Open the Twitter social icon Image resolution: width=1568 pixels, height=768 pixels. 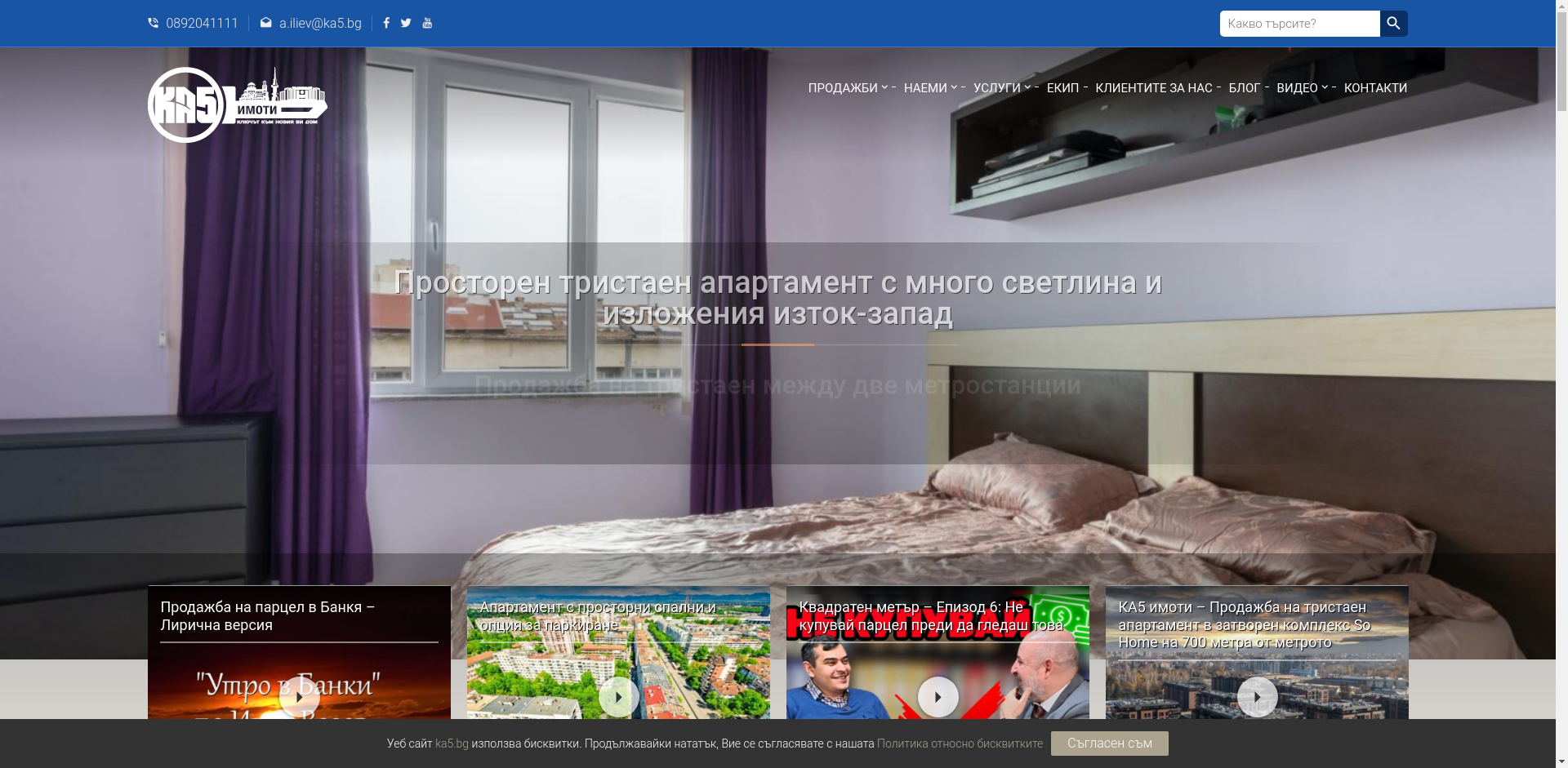pos(406,23)
